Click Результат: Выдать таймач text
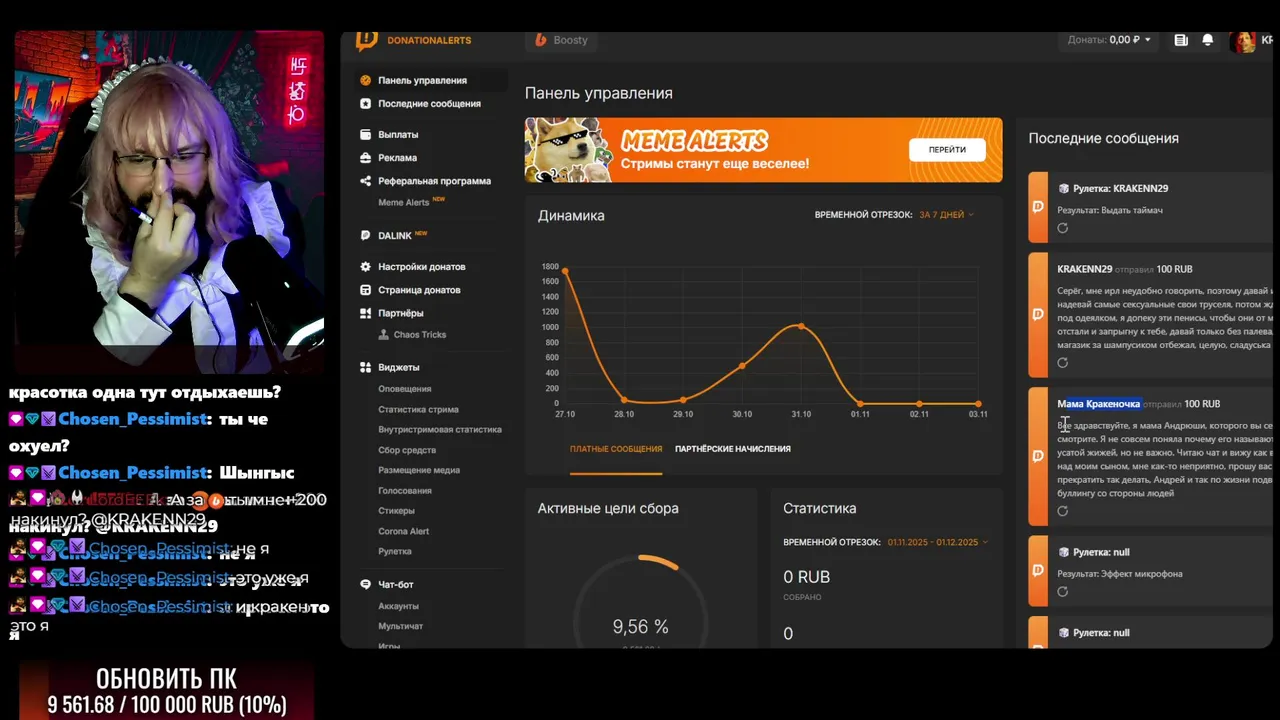The height and width of the screenshot is (720, 1280). [x=1110, y=210]
